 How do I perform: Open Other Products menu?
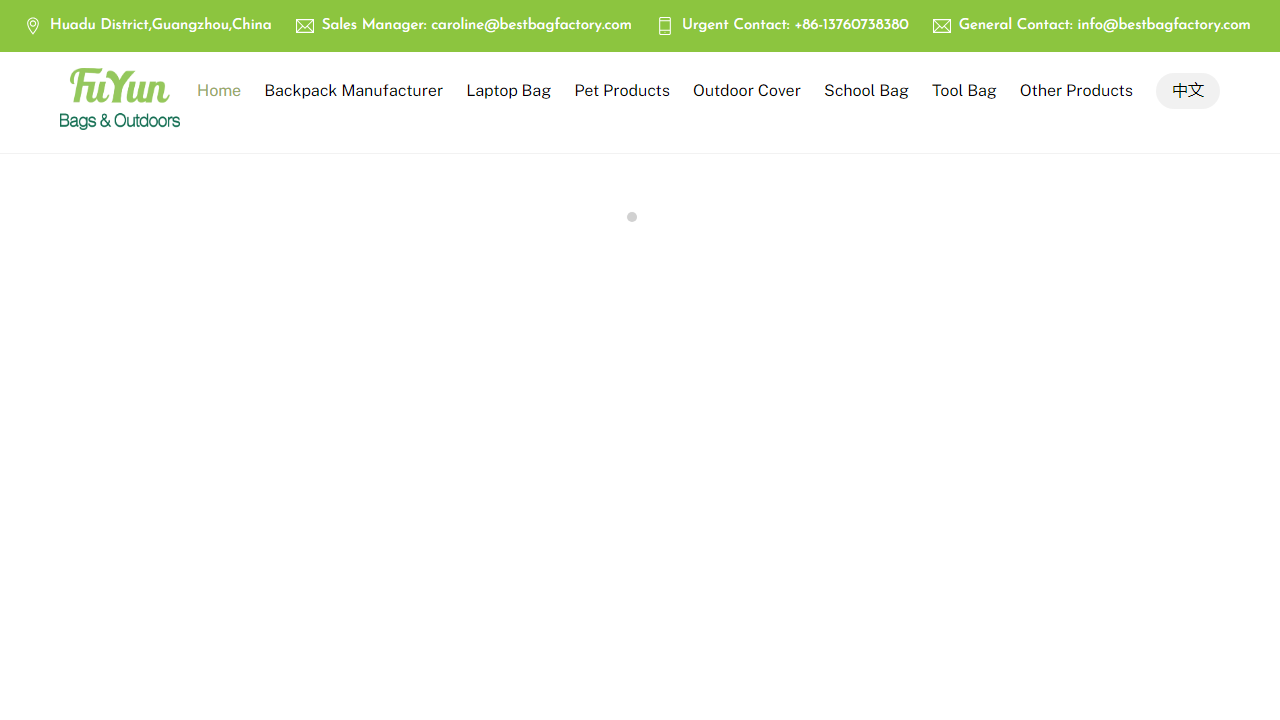click(x=1076, y=91)
